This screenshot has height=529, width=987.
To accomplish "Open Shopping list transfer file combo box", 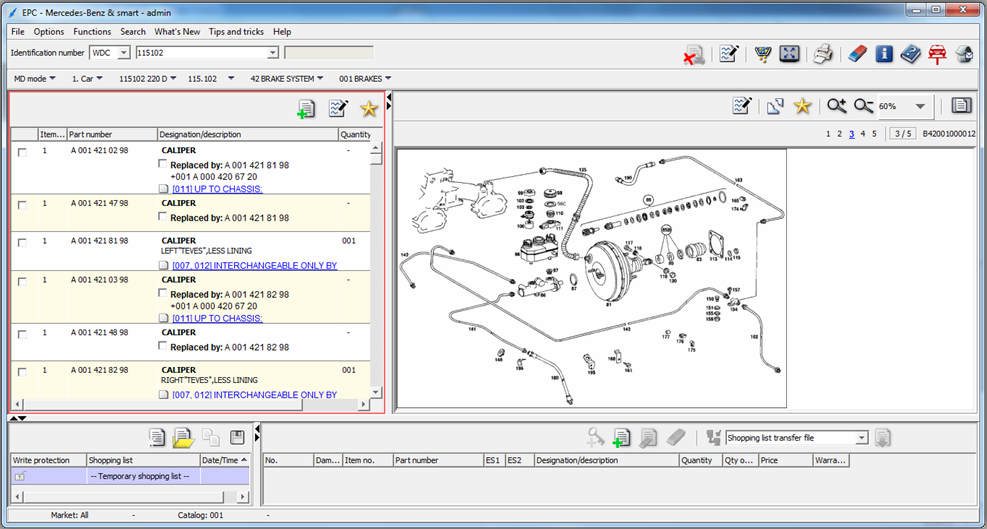I will coord(797,437).
